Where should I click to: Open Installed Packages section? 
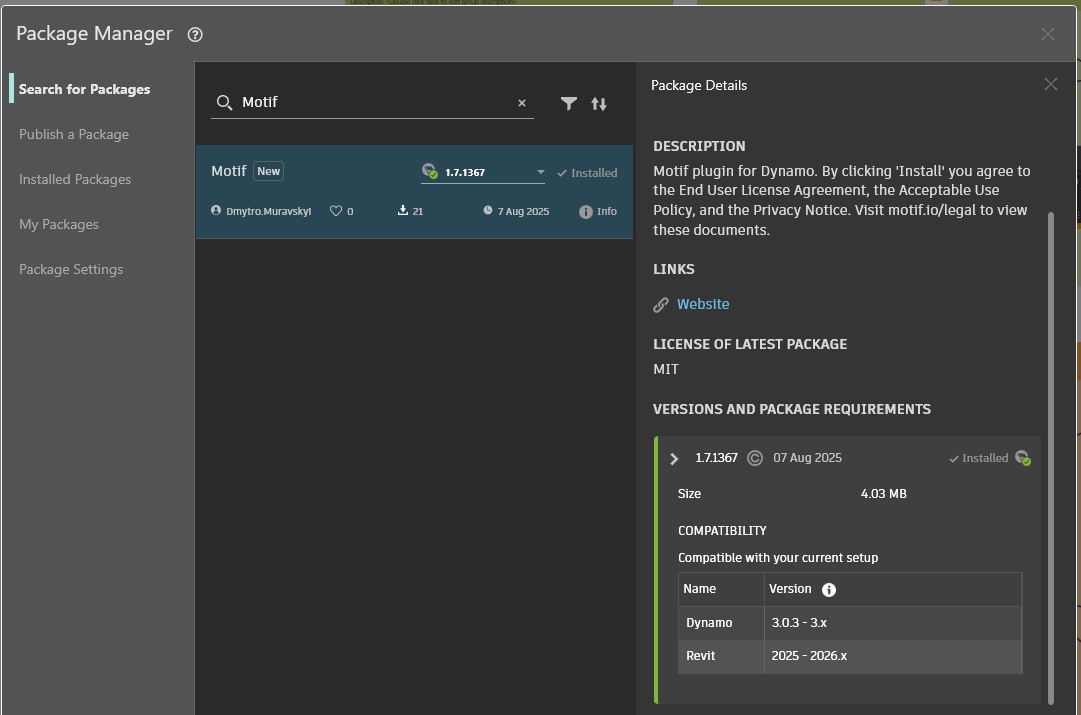(74, 179)
